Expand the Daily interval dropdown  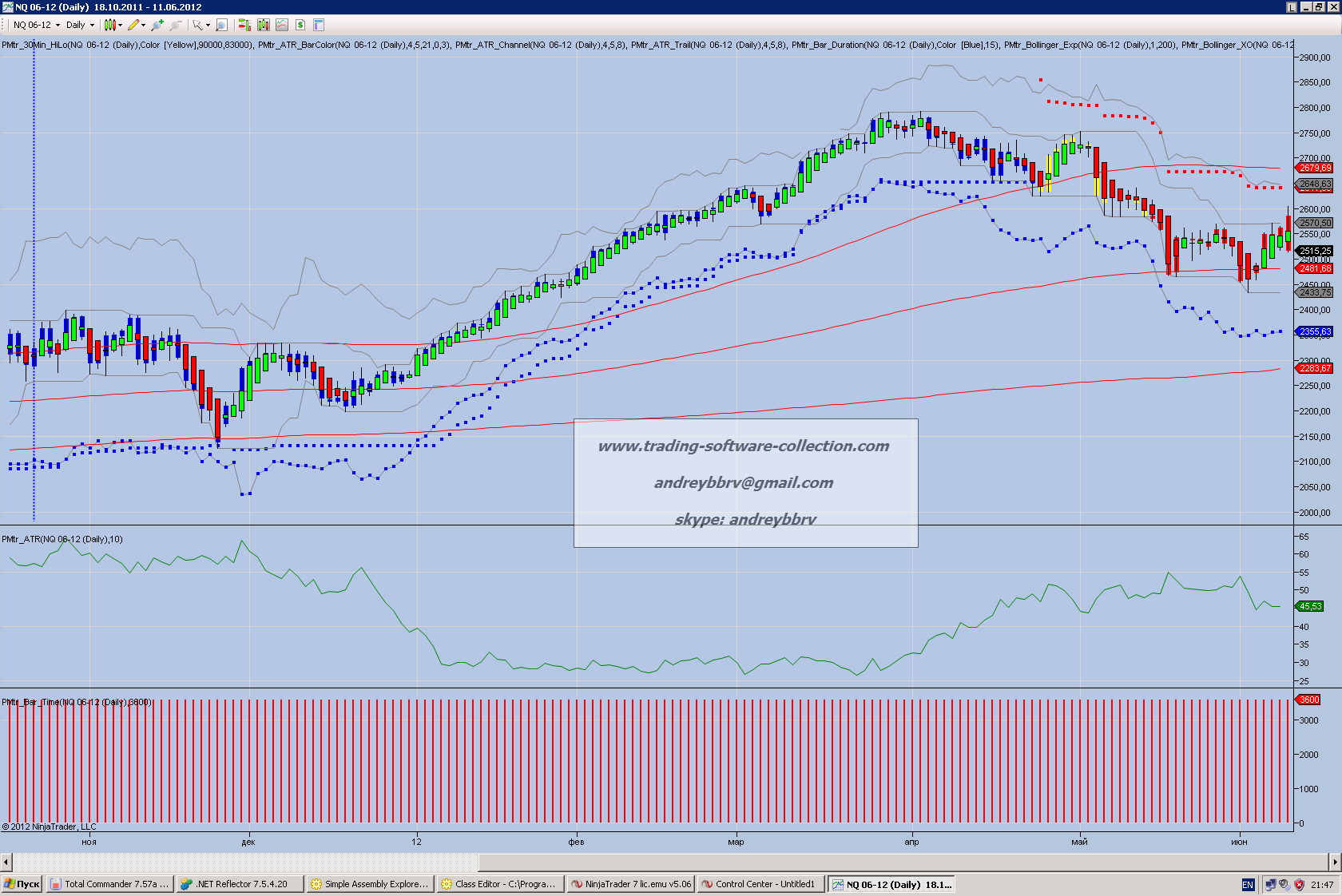click(92, 25)
